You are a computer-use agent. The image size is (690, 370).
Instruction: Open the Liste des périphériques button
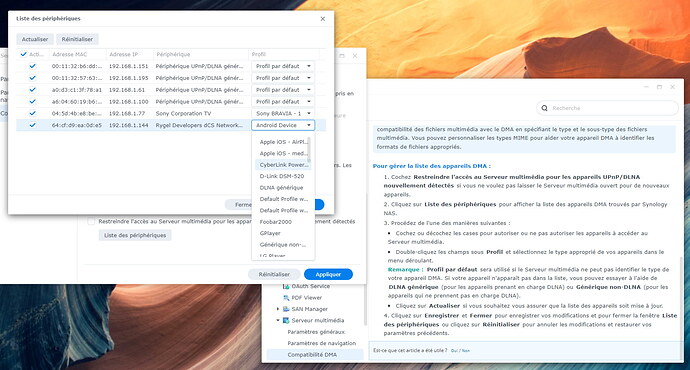tap(135, 235)
